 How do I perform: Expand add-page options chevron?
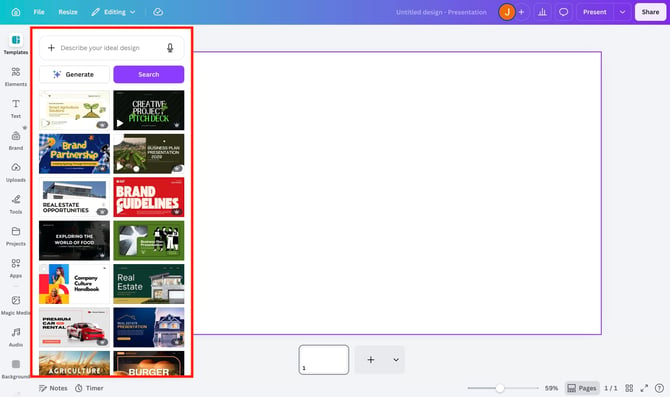396,360
